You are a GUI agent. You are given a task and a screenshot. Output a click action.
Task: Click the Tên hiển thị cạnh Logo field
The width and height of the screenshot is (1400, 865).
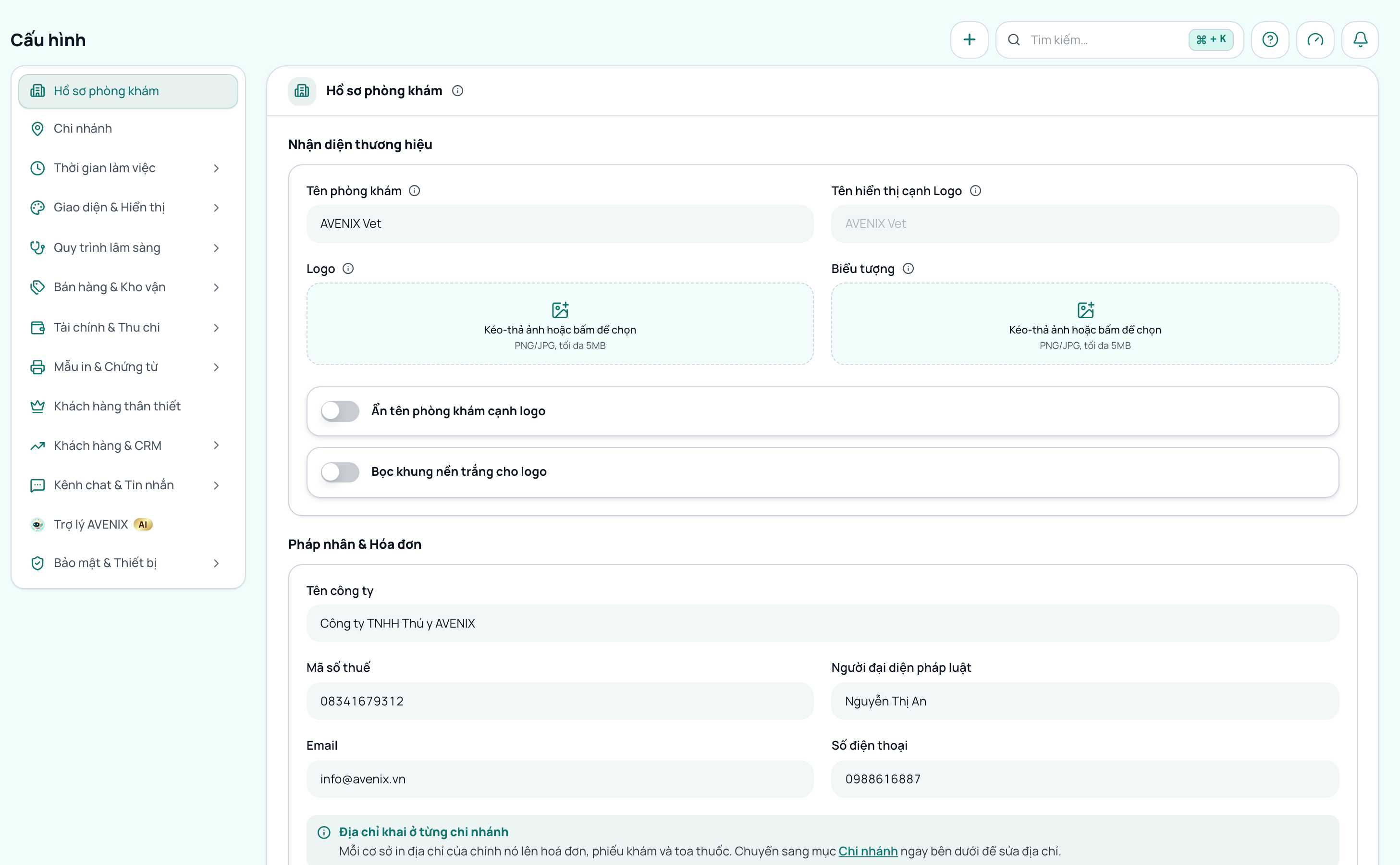coord(1085,223)
